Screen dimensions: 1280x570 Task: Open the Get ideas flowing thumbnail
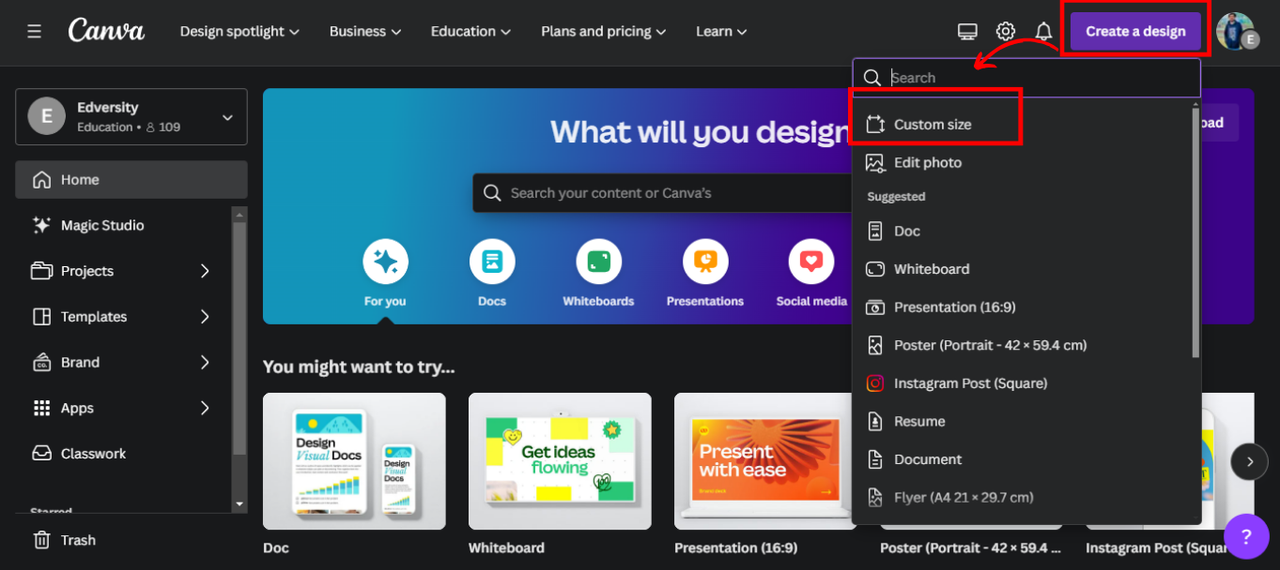[560, 461]
